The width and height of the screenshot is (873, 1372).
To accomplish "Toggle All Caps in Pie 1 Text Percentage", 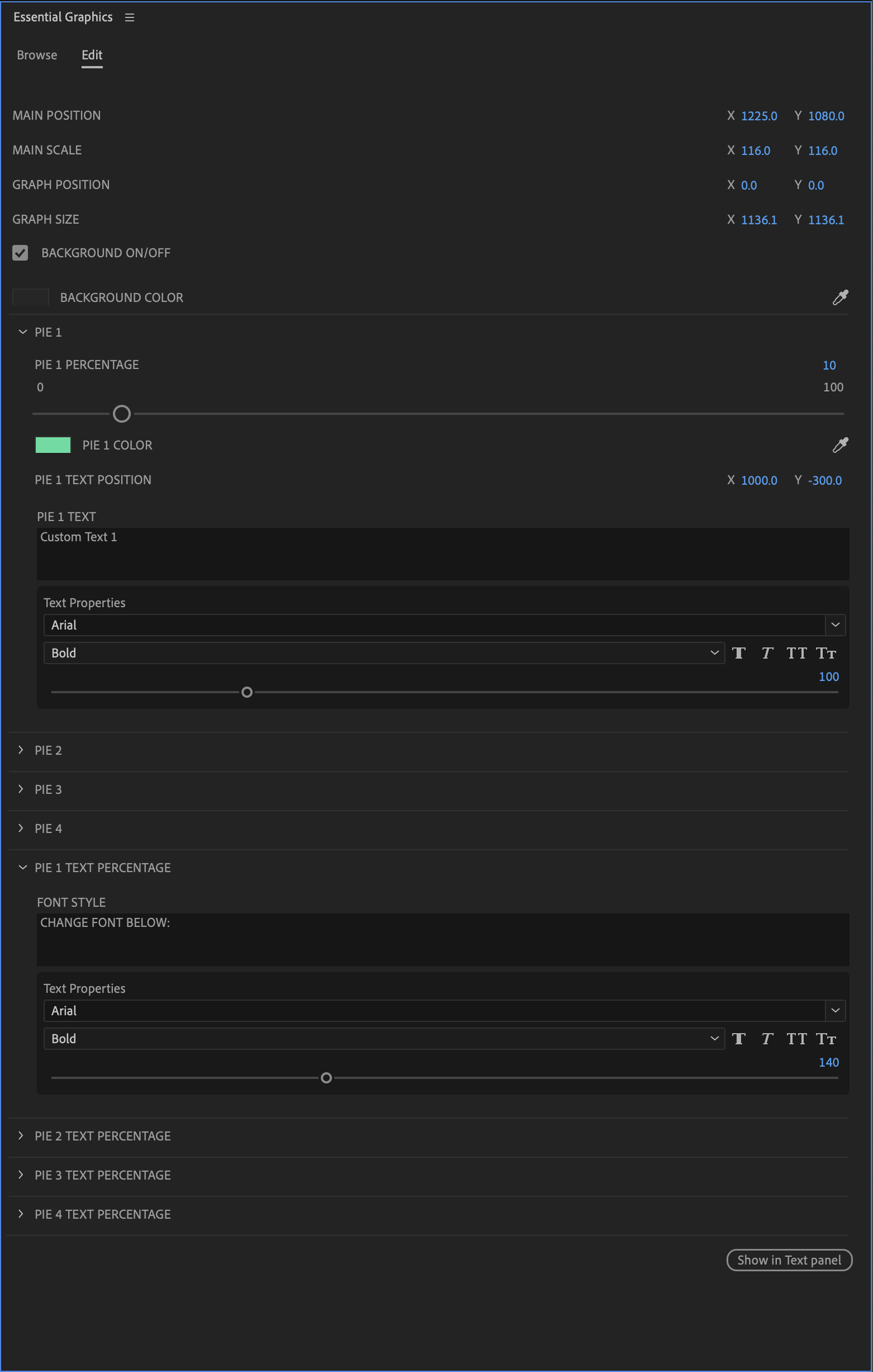I will pyautogui.click(x=796, y=1039).
